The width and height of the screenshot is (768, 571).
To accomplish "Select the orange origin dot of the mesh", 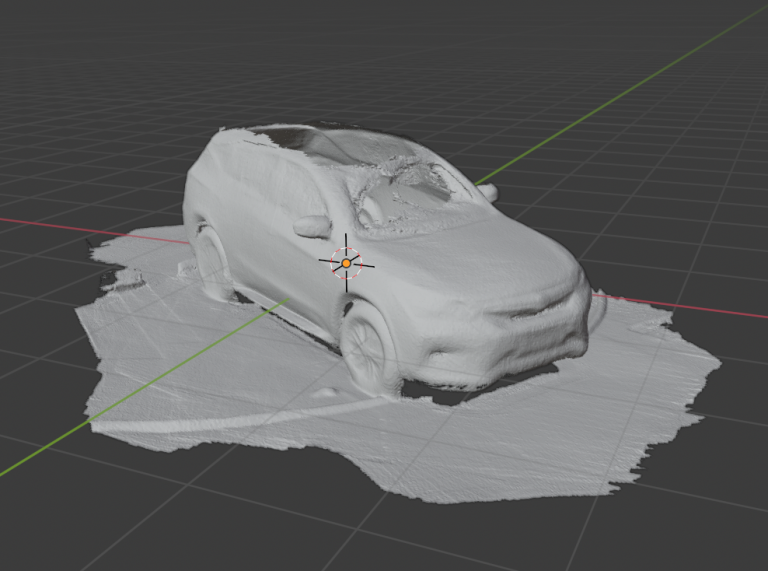I will pyautogui.click(x=346, y=263).
